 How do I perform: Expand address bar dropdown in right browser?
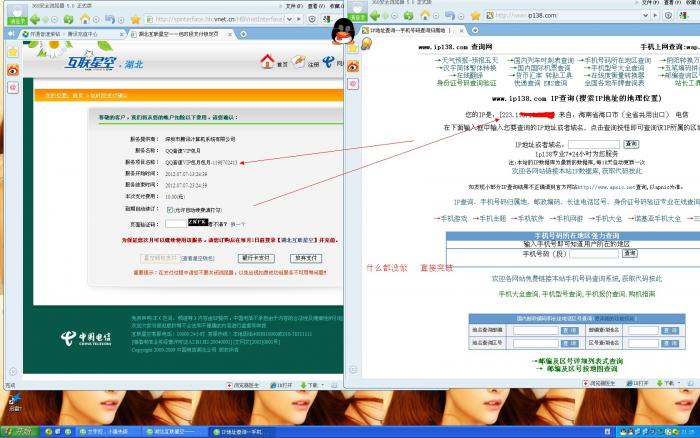pos(645,15)
